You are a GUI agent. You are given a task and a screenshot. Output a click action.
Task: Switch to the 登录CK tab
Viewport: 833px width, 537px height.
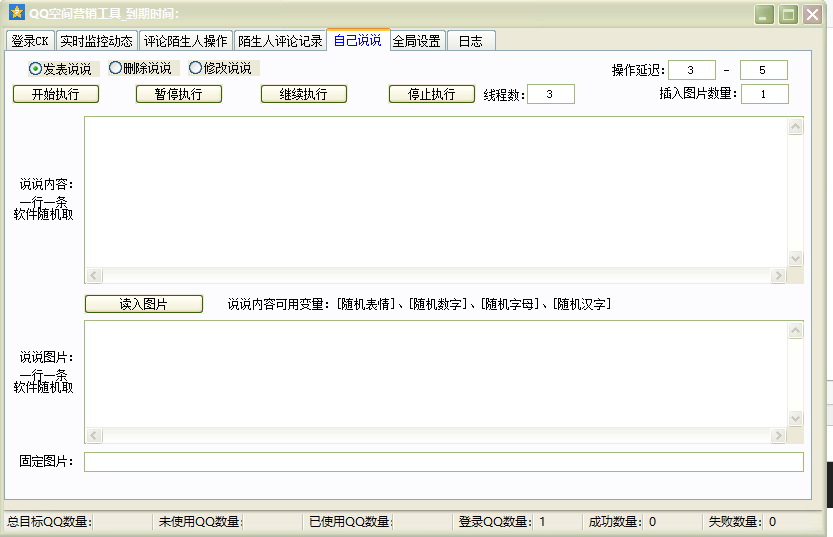[x=30, y=41]
